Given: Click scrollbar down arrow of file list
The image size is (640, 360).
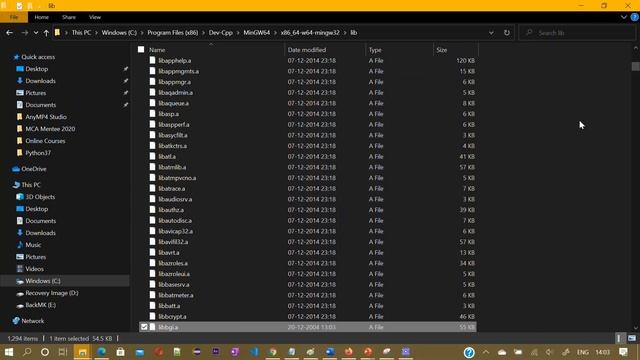Looking at the screenshot, I should tap(636, 328).
